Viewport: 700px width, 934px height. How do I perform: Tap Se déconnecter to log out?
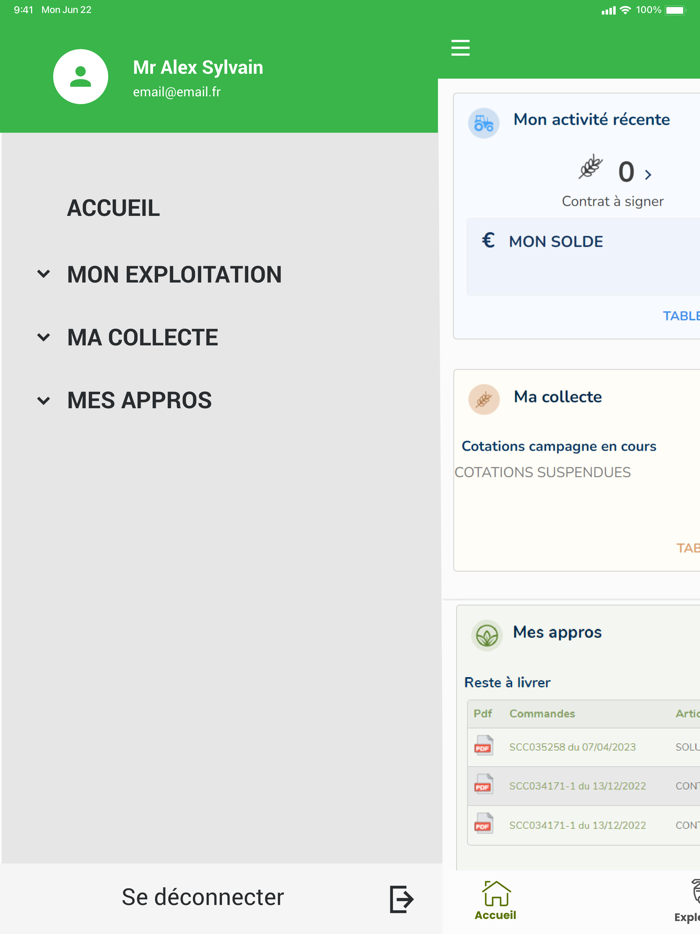point(203,897)
